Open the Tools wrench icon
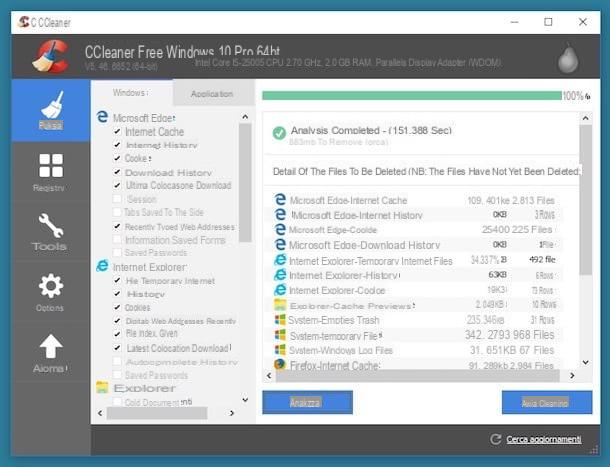The width and height of the screenshot is (610, 467). (51, 225)
